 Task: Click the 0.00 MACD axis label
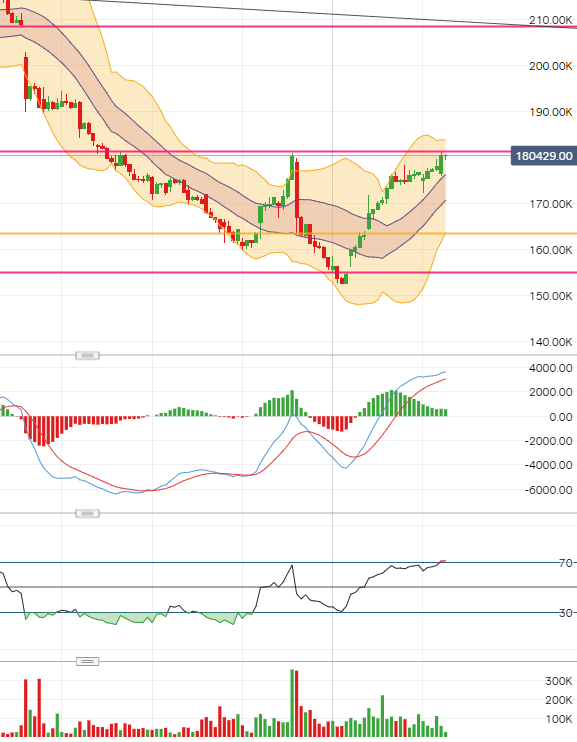[x=560, y=417]
